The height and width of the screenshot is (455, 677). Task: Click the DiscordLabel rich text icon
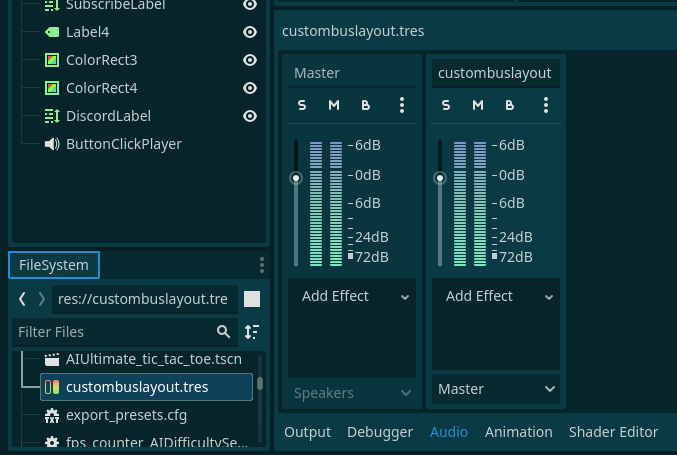click(52, 116)
